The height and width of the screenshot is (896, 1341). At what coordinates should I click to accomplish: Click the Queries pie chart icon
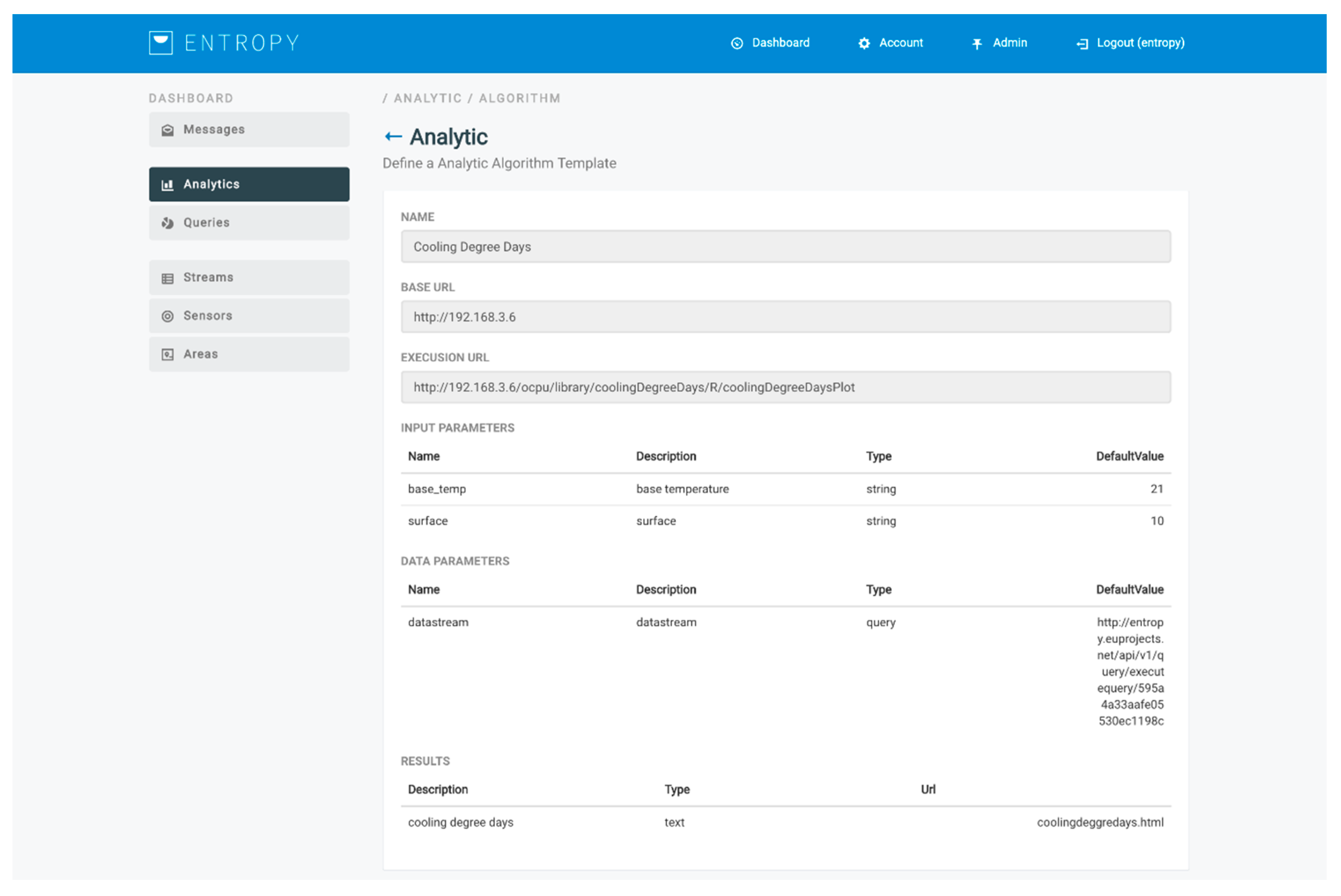coord(167,223)
